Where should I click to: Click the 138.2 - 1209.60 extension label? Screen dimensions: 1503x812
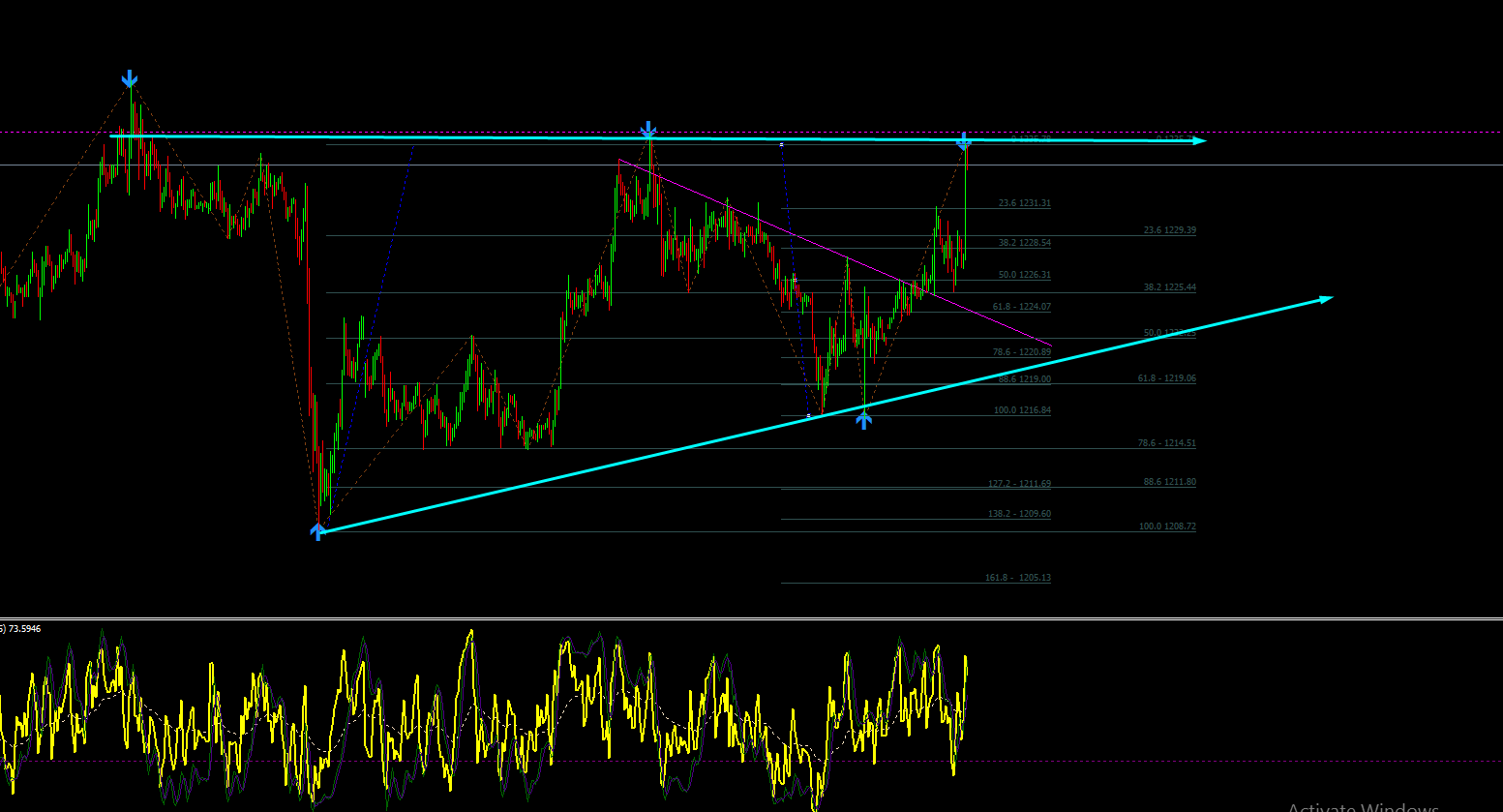tap(1019, 514)
